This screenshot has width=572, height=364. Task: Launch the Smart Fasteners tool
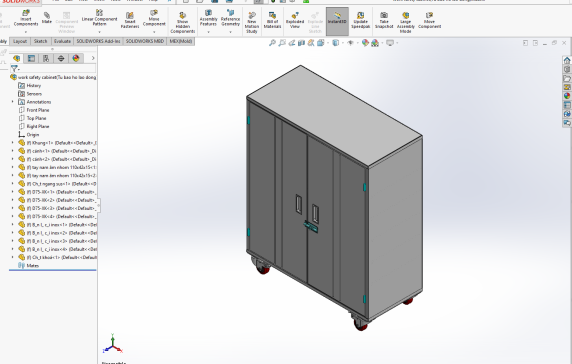tap(130, 20)
